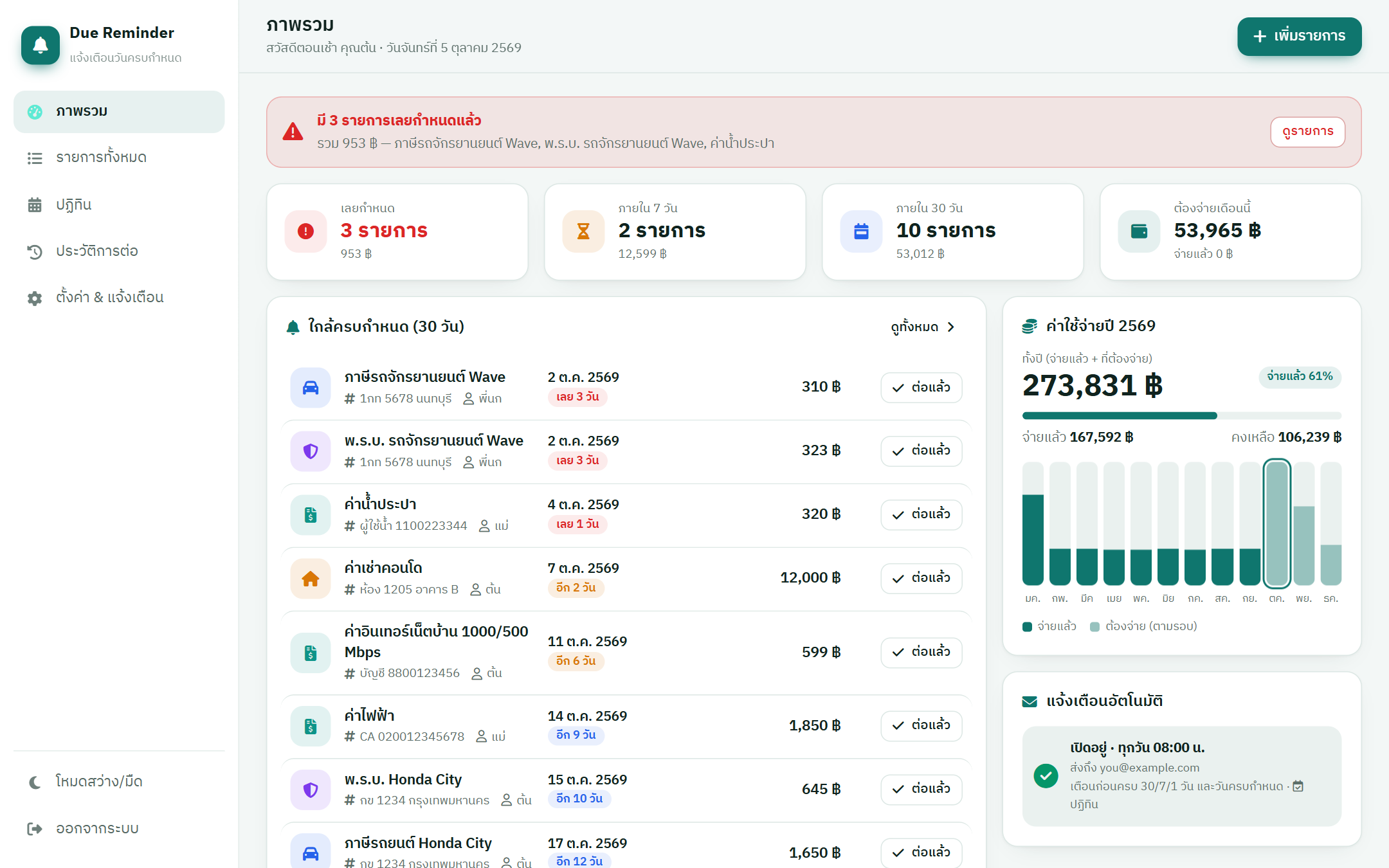Mark ค่าไฟฟ้า as ต่อแล้ว
The image size is (1389, 868).
[x=921, y=725]
